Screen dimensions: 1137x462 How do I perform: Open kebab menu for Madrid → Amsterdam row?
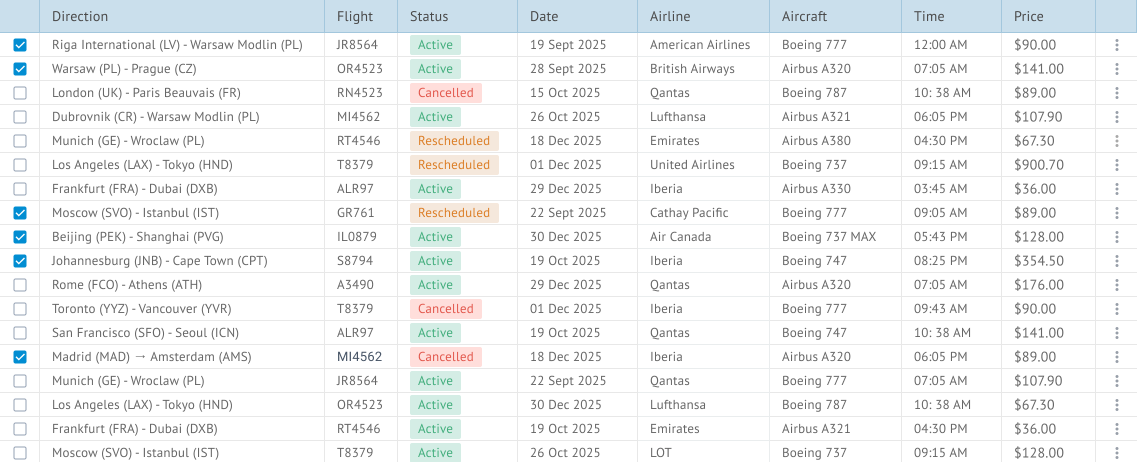(x=1116, y=356)
